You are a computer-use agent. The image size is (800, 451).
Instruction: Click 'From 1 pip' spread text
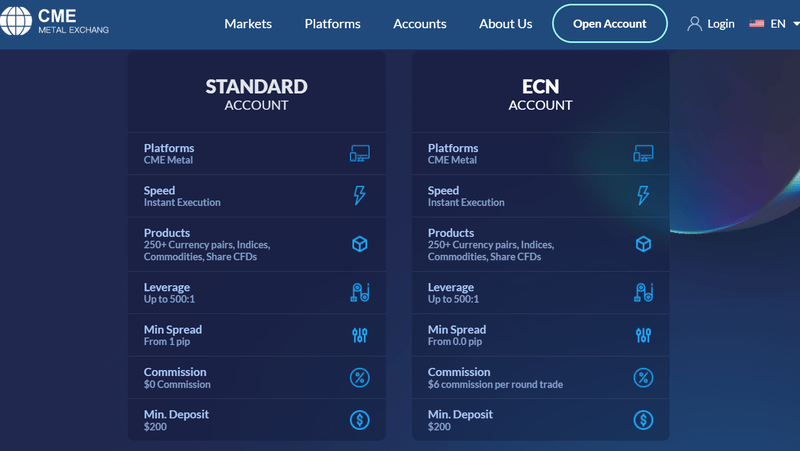click(167, 342)
